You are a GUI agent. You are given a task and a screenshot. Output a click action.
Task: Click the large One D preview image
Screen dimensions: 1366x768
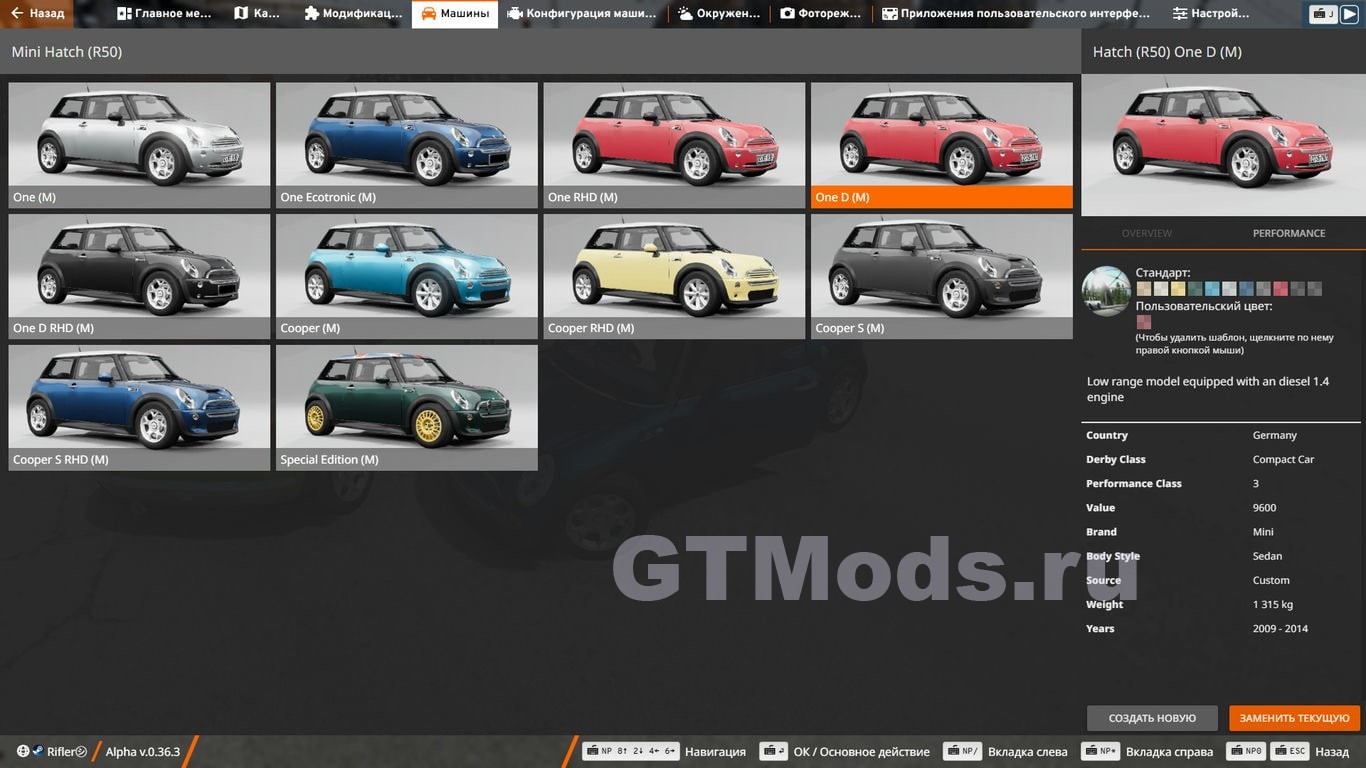pos(1224,145)
